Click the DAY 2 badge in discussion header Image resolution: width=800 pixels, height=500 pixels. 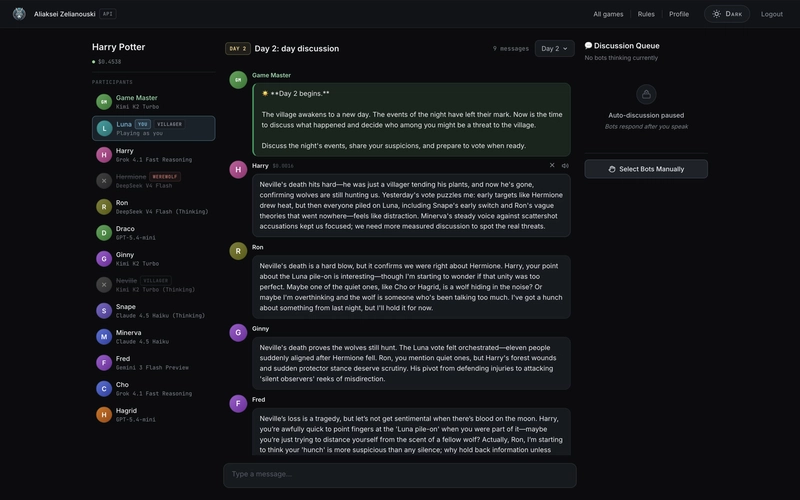tap(238, 48)
